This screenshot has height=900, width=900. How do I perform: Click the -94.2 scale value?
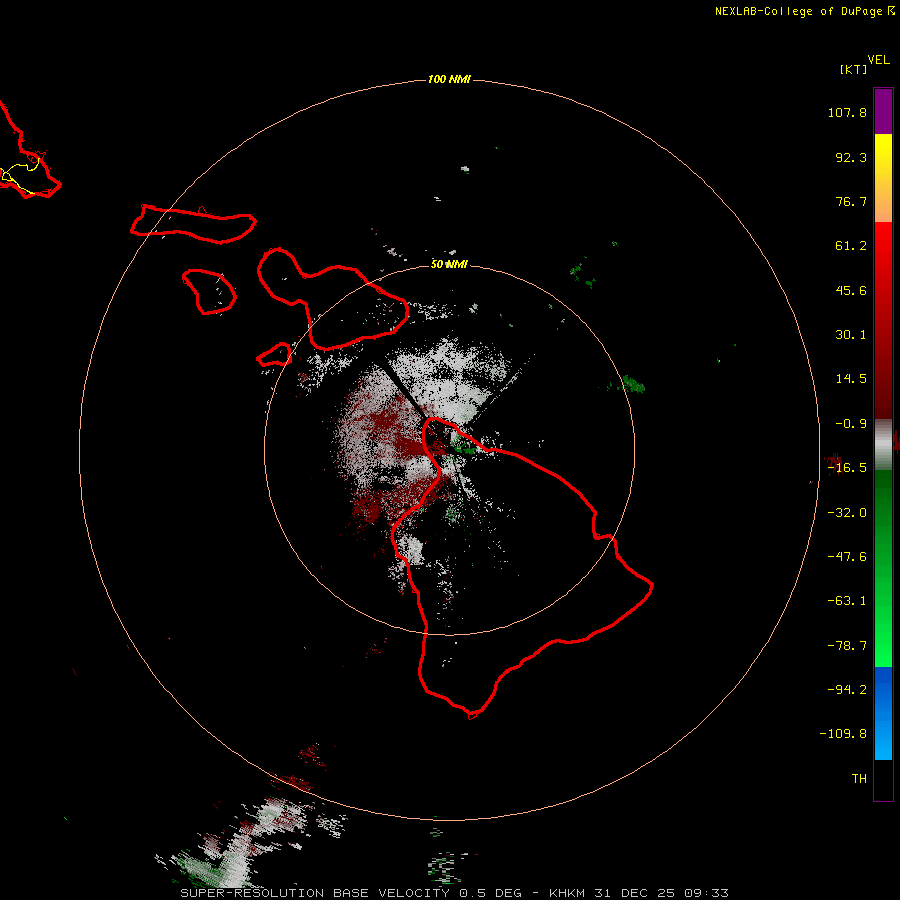[x=847, y=690]
